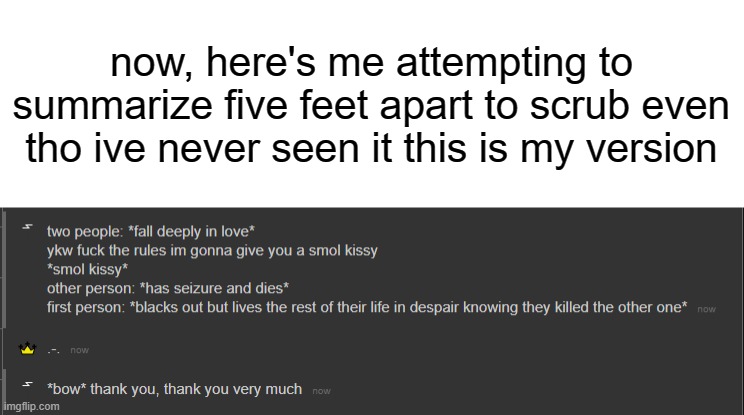Click the 'other person: *has seizure and dies*' line
744x415 pixels.
[x=168, y=288]
